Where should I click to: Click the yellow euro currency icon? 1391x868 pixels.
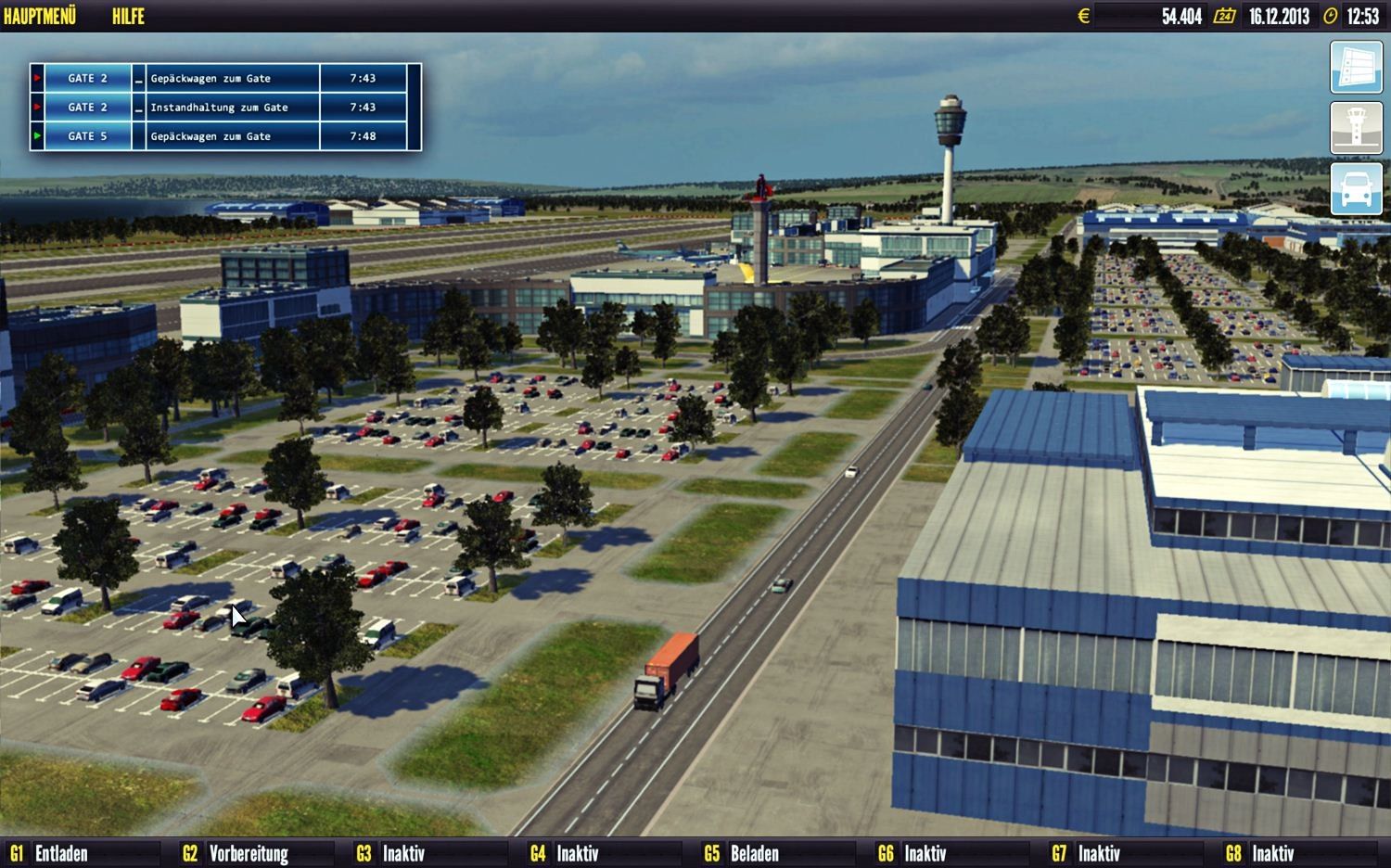[1083, 16]
